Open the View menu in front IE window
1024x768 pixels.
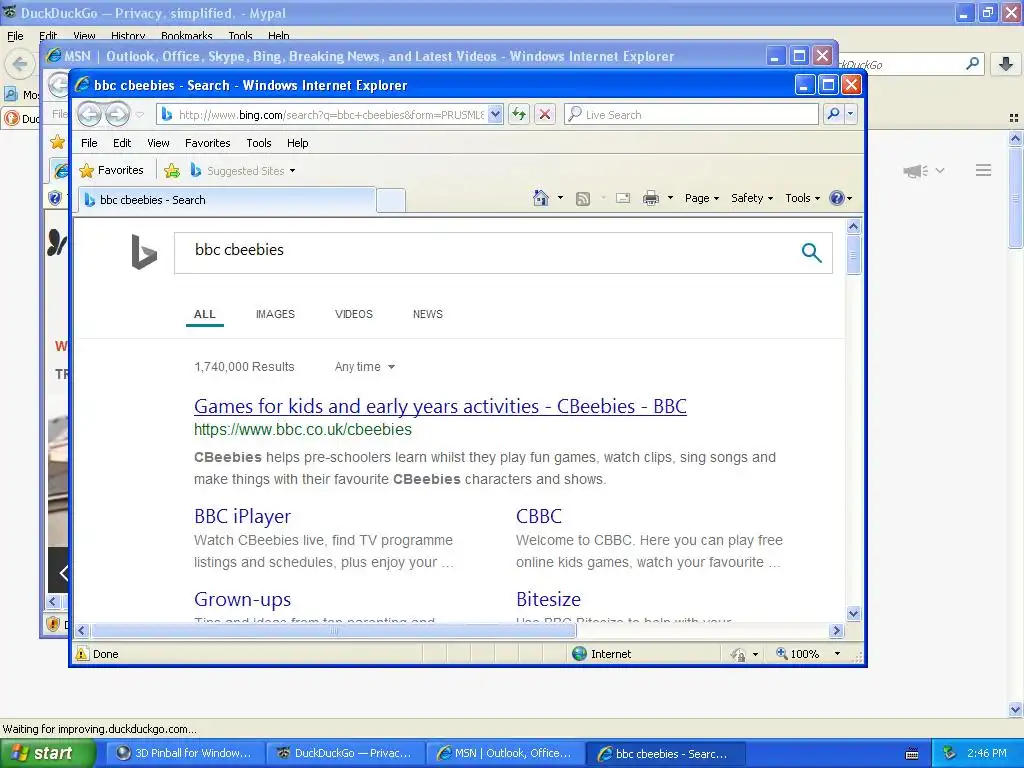tap(158, 143)
